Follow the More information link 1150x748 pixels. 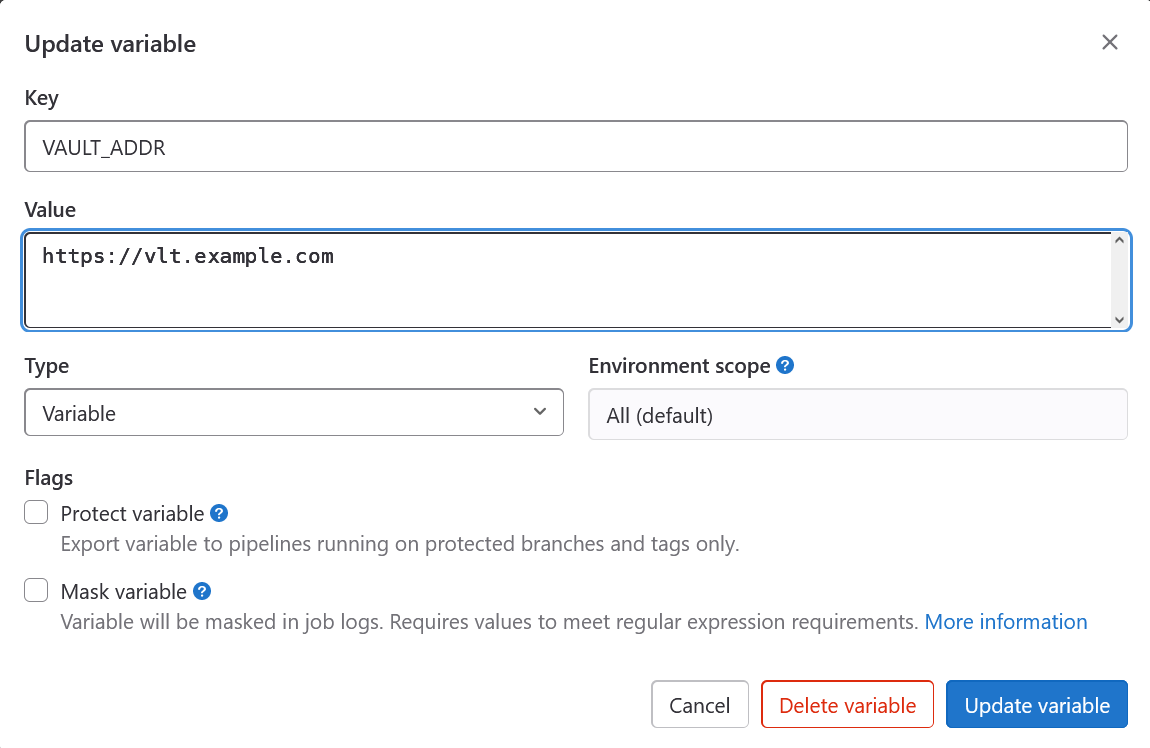click(1005, 622)
